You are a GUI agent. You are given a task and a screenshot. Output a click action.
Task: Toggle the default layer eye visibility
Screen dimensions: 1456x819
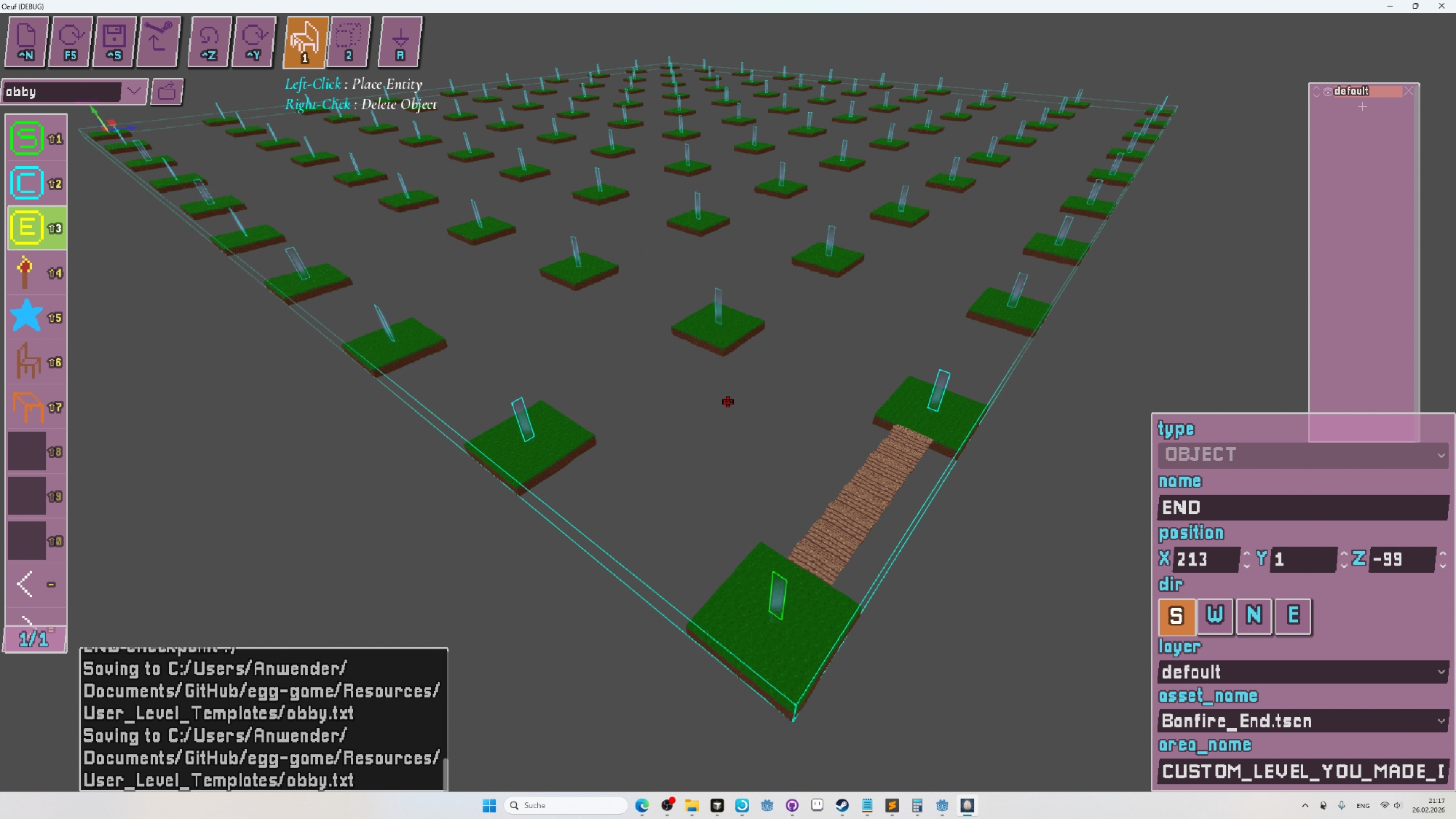[x=1328, y=91]
